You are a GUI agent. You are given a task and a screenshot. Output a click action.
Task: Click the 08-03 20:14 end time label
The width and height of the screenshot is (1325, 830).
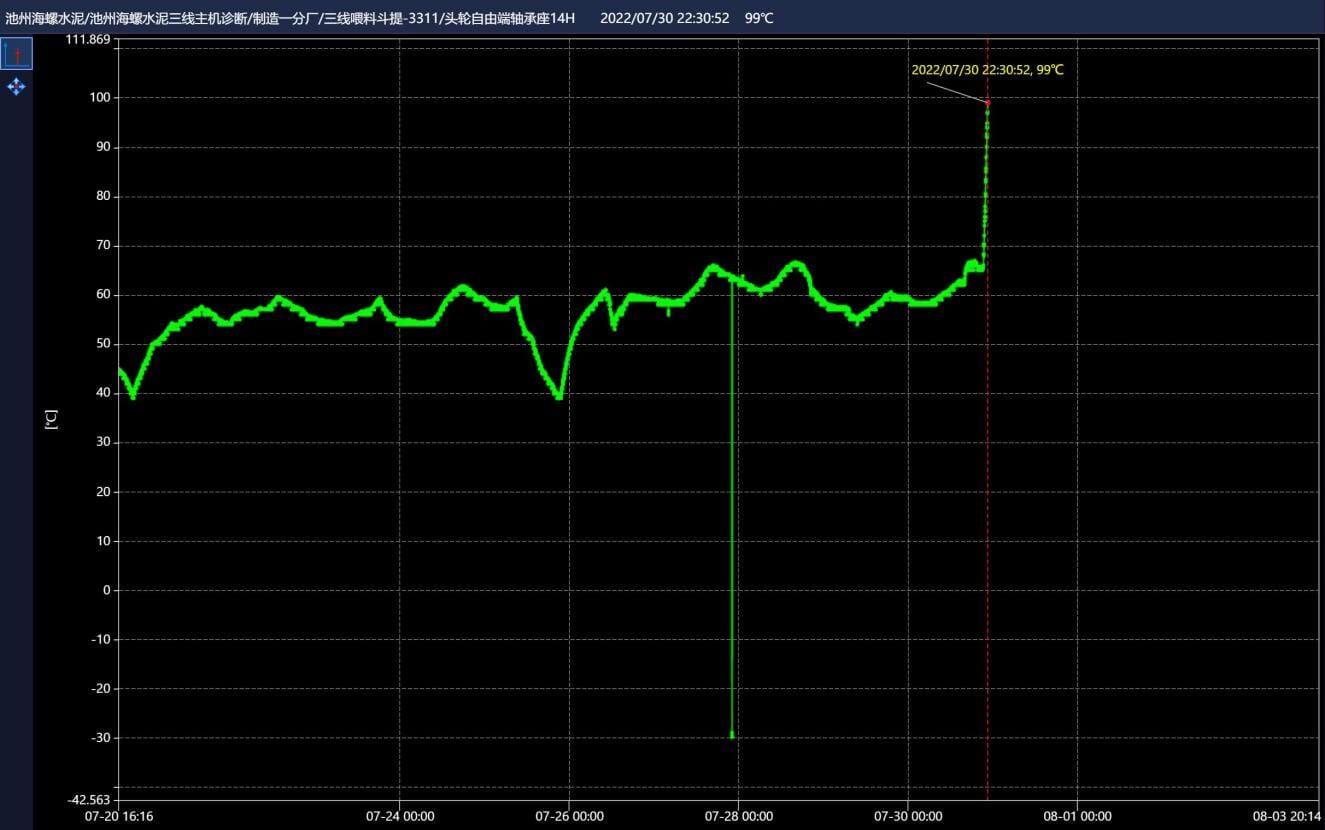pos(1289,816)
